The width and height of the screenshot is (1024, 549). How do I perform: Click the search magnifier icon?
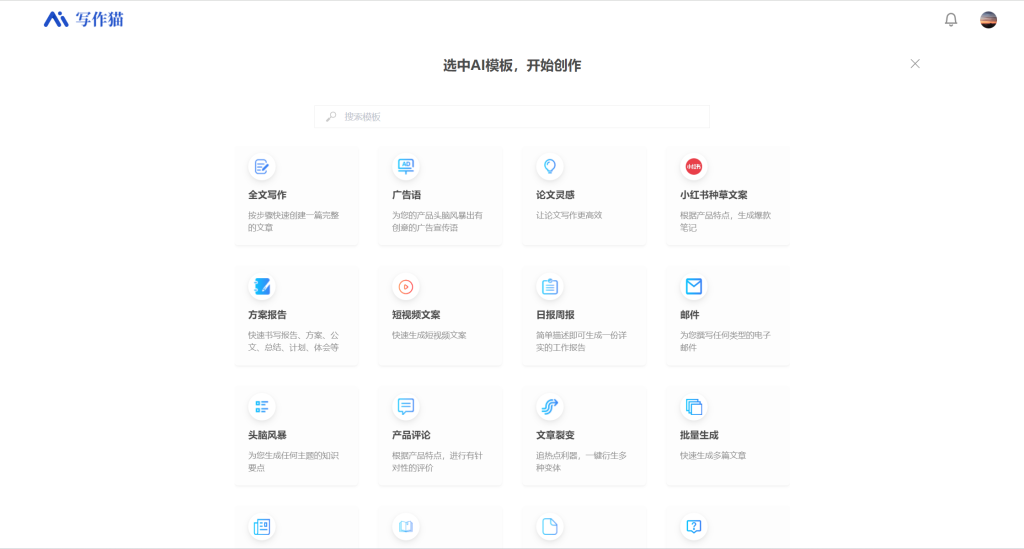(331, 116)
